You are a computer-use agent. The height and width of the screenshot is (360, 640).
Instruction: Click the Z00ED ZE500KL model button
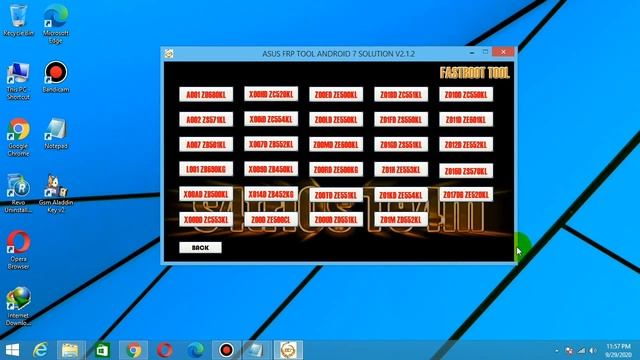336,95
